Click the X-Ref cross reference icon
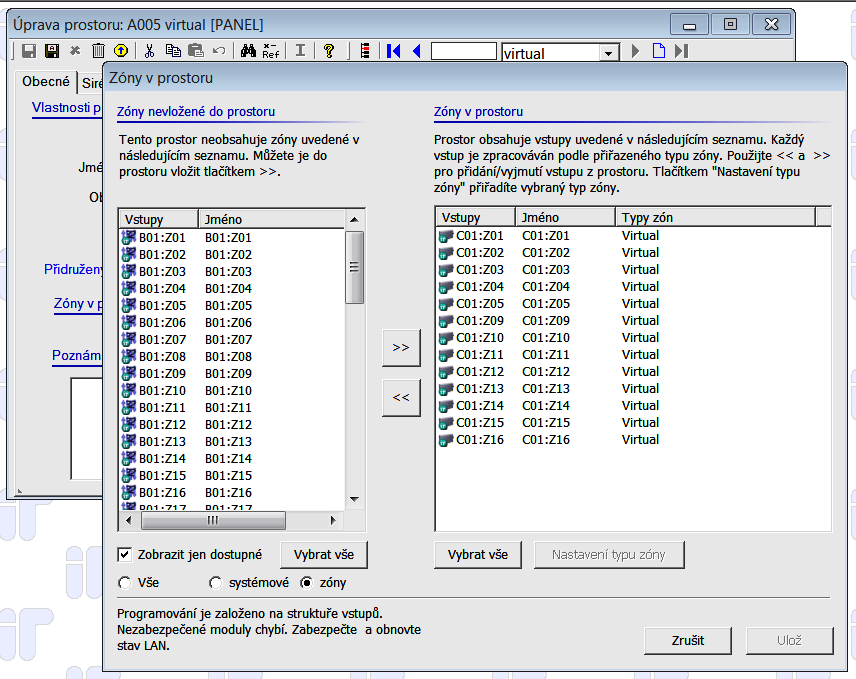The height and width of the screenshot is (679, 856). coord(271,51)
